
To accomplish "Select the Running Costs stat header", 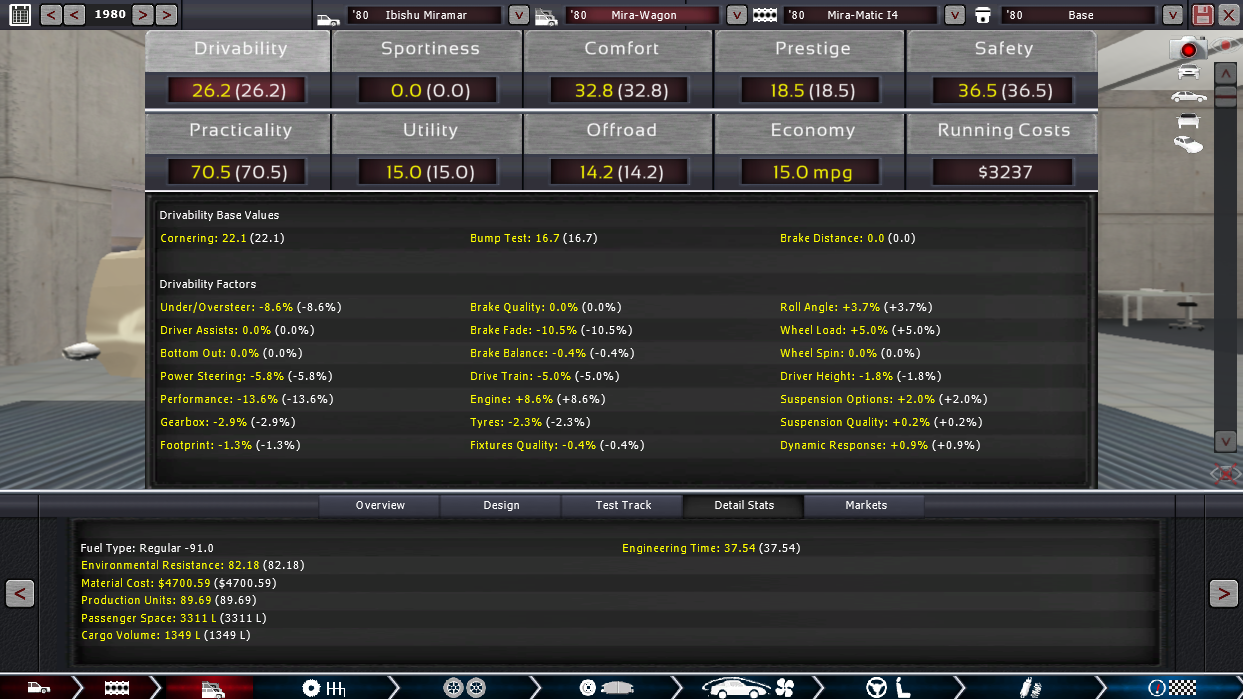I will (1003, 131).
